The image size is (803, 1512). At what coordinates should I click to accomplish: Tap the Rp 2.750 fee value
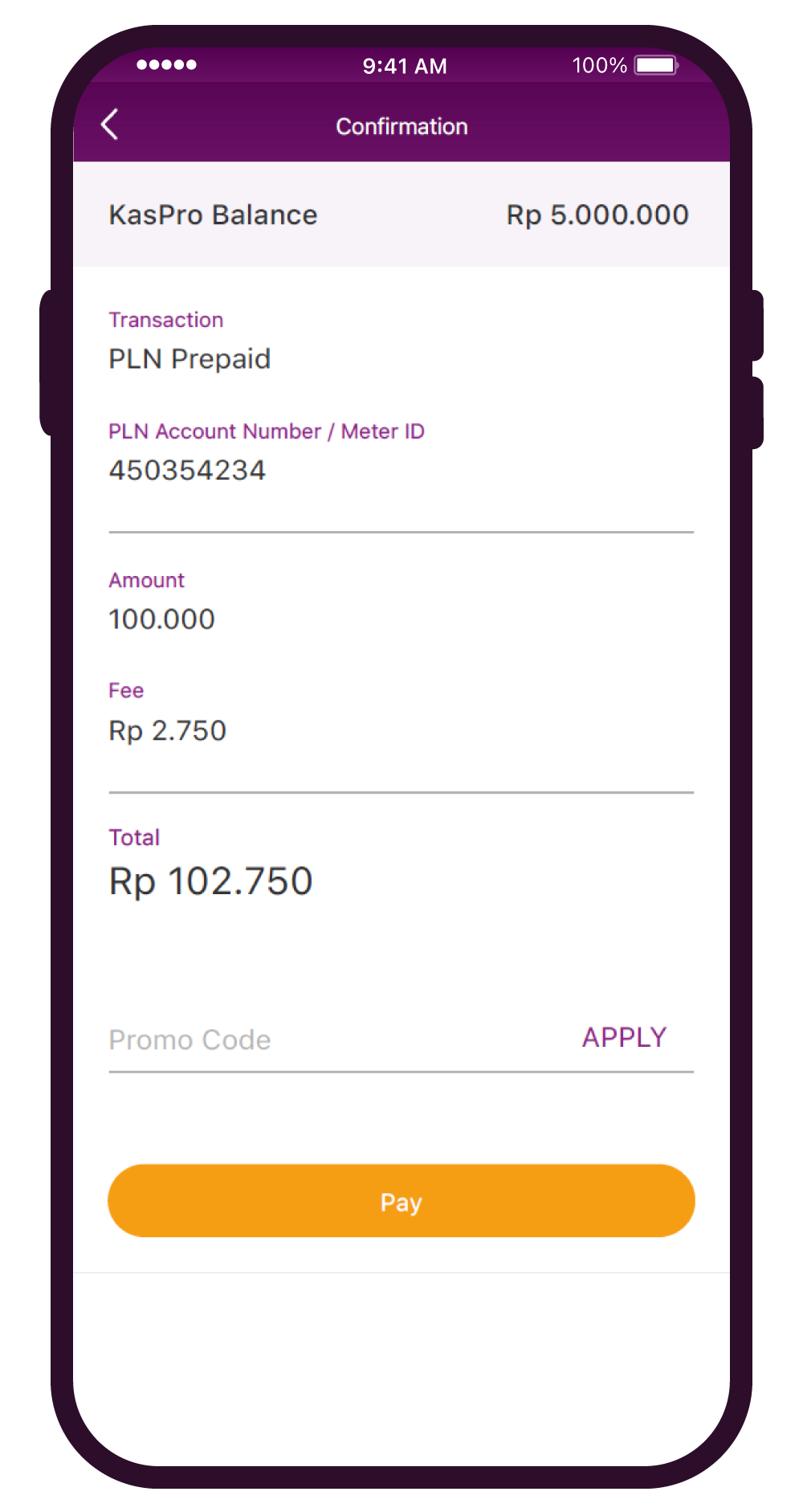pyautogui.click(x=167, y=730)
